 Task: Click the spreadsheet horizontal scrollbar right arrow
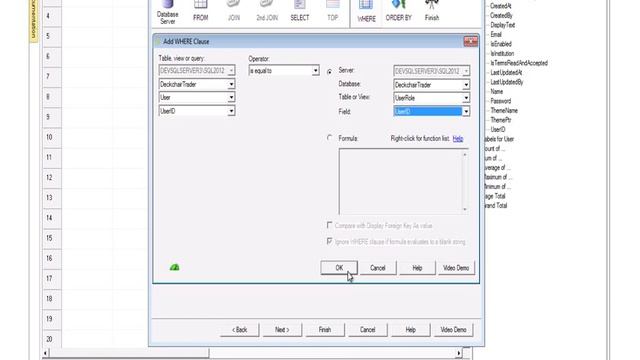pyautogui.click(x=459, y=353)
